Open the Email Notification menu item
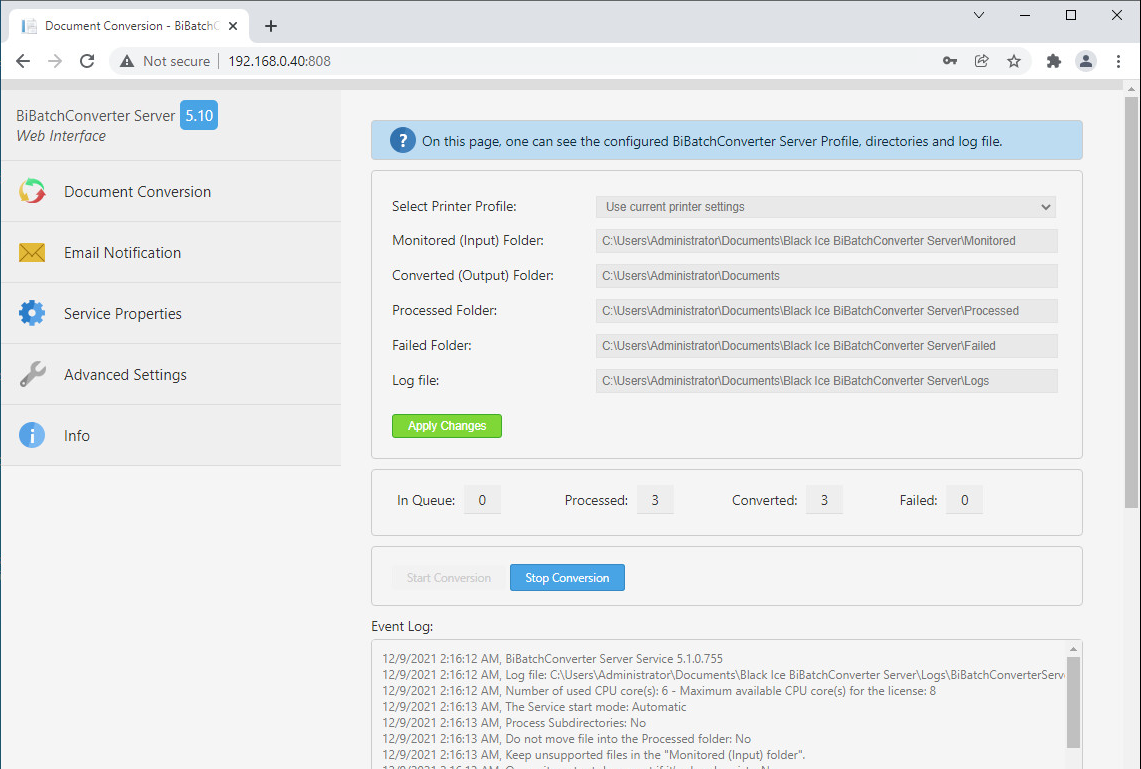 coord(122,253)
